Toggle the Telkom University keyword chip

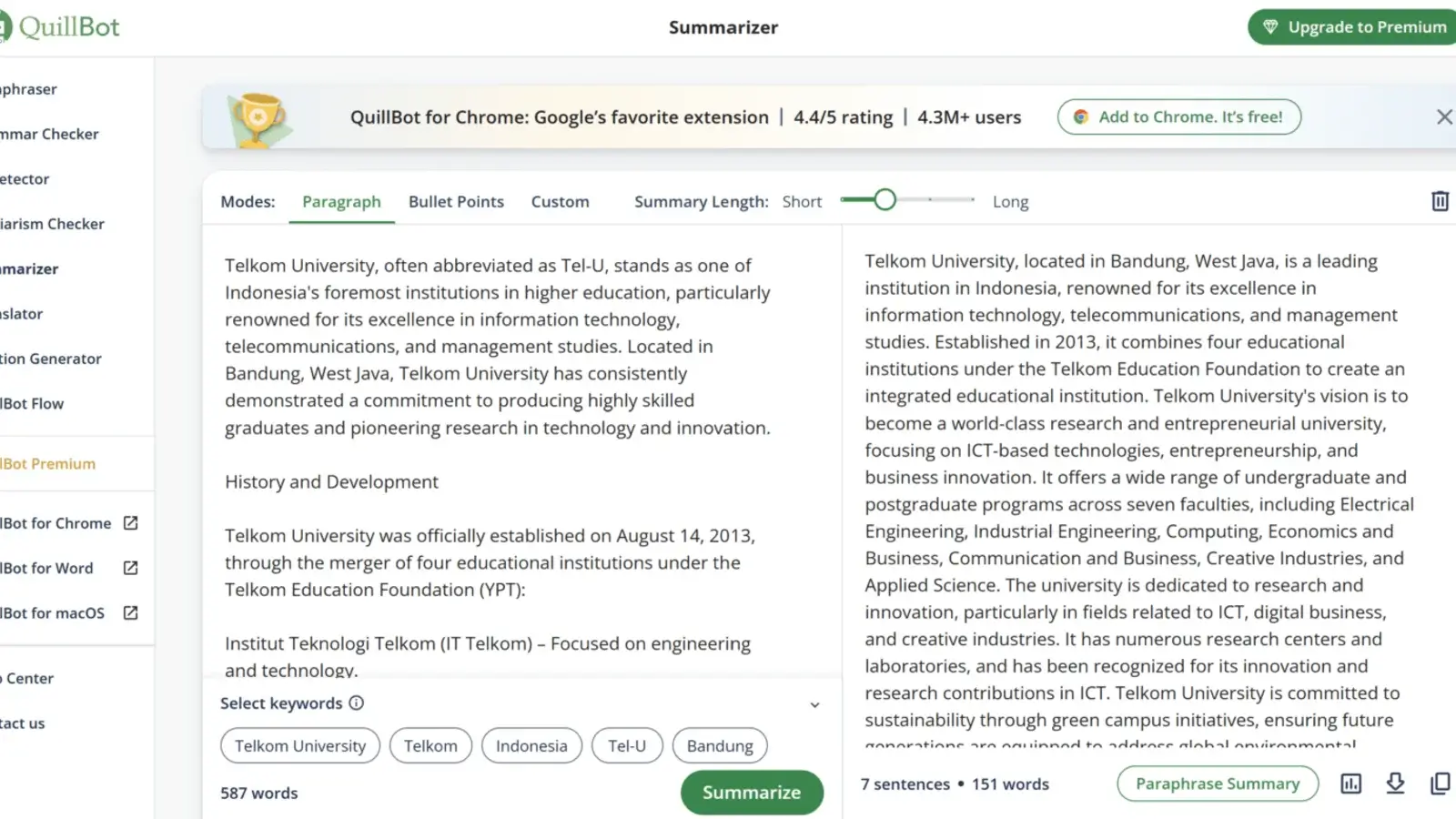click(300, 745)
